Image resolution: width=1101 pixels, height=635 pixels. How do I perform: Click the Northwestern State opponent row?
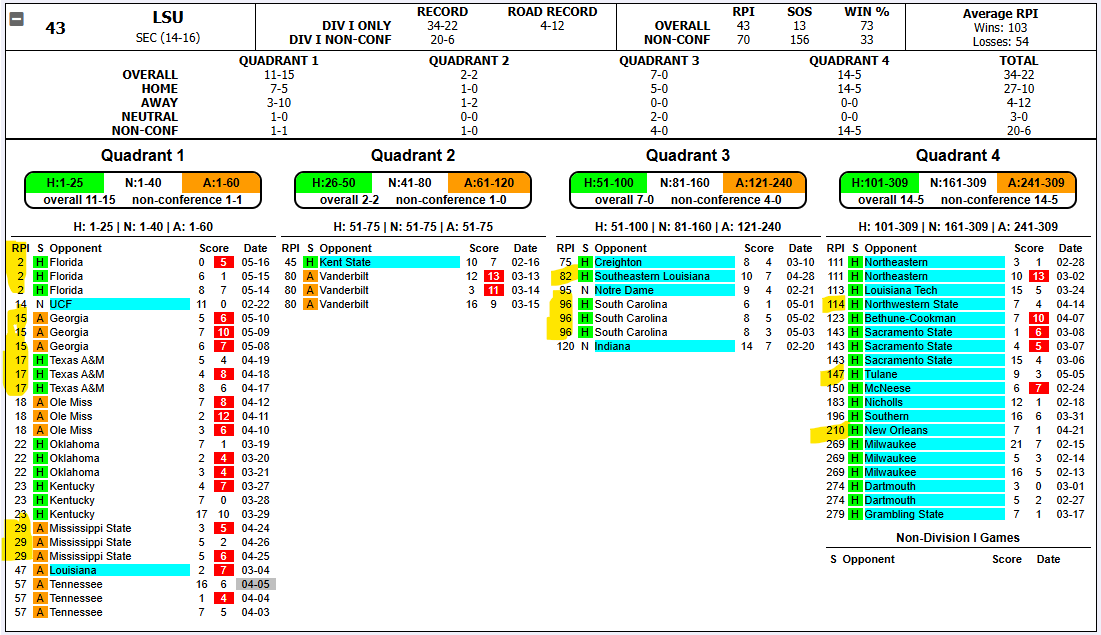pos(934,304)
